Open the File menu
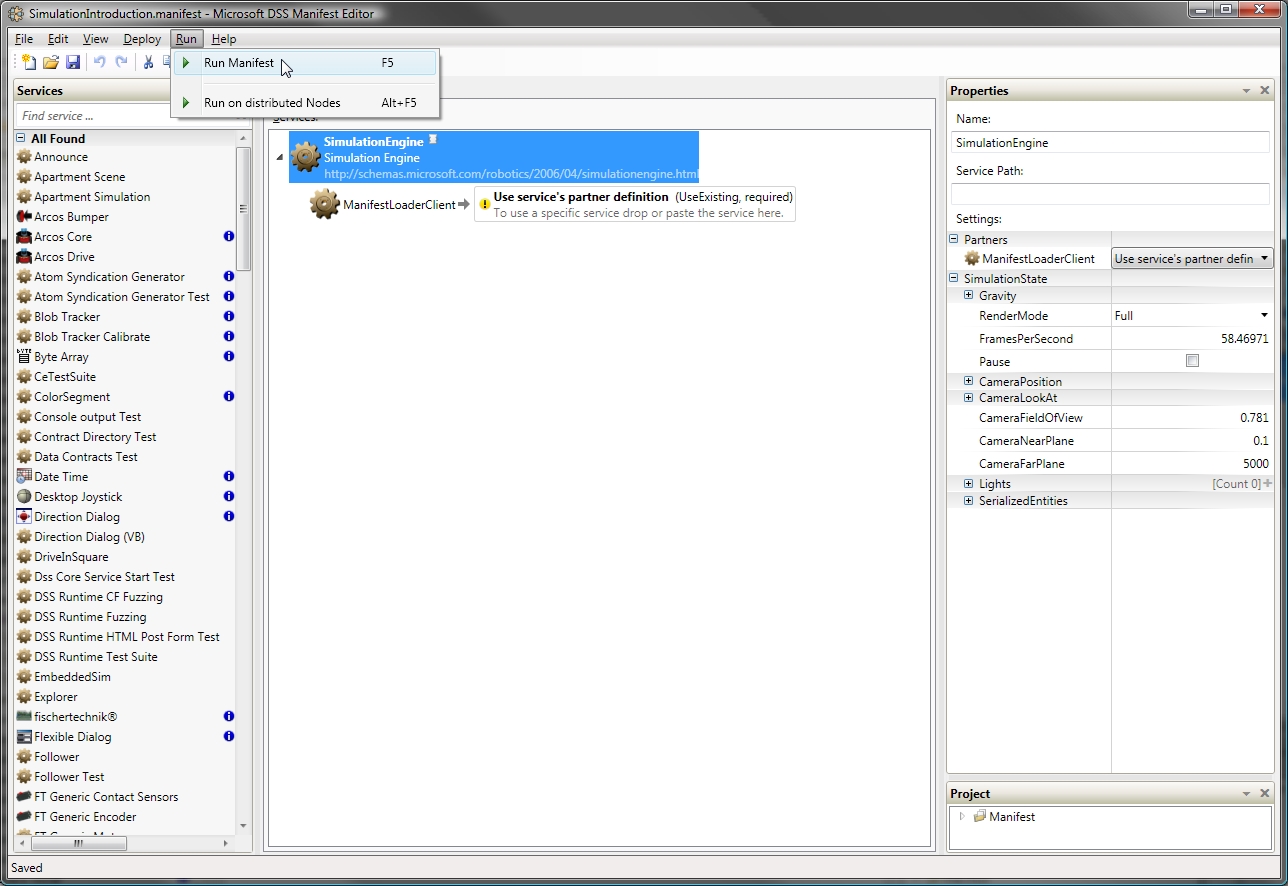This screenshot has height=886, width=1288. tap(24, 39)
